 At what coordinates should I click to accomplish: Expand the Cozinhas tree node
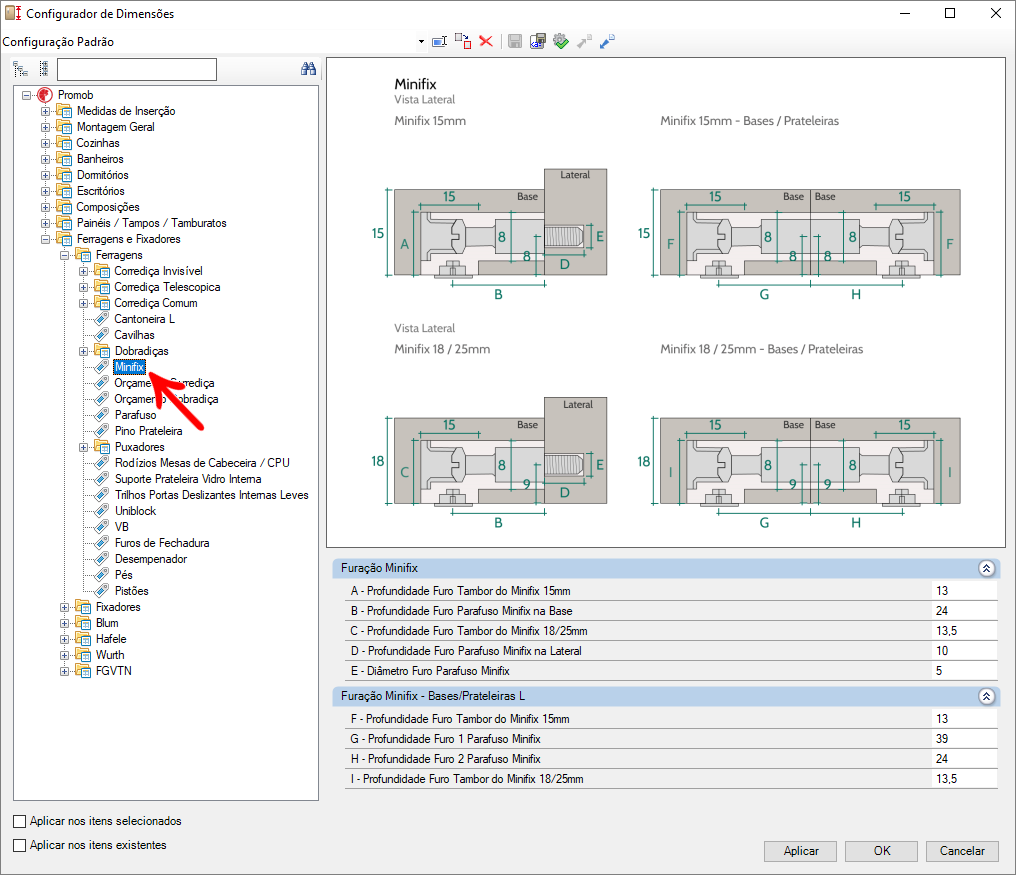point(45,143)
